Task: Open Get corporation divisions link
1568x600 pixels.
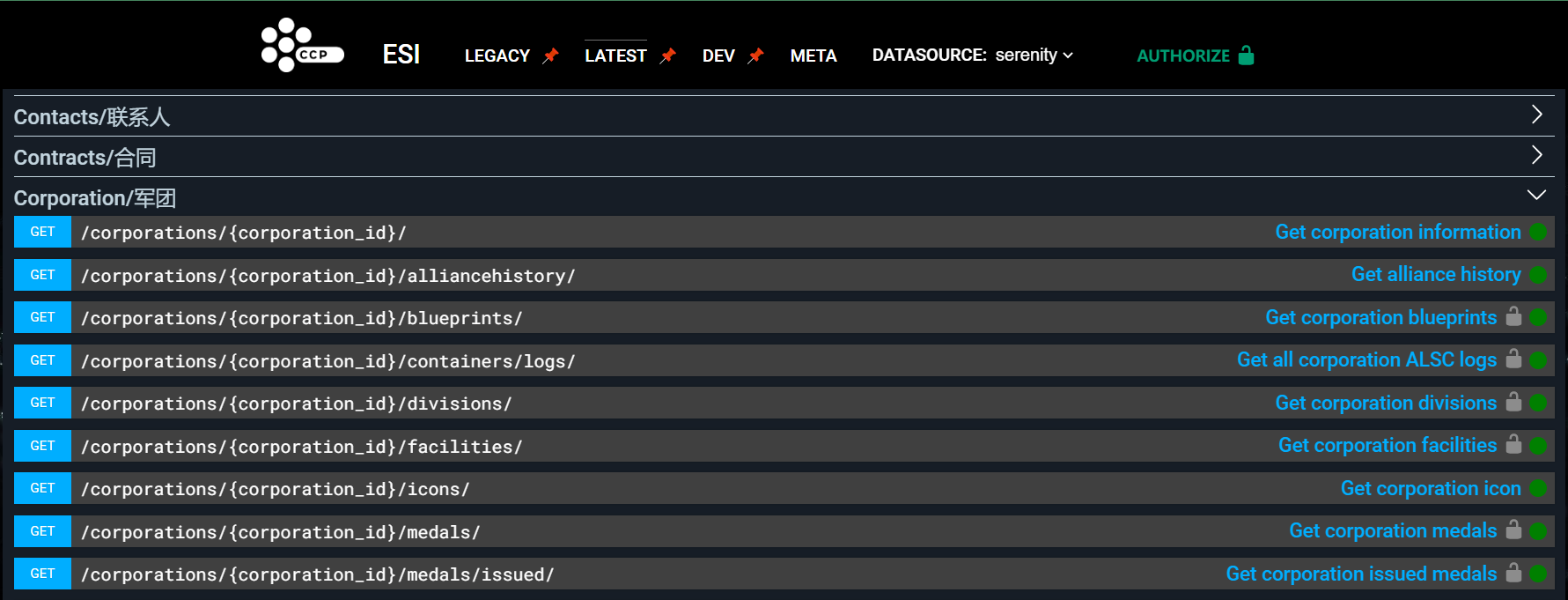Action: tap(1386, 403)
